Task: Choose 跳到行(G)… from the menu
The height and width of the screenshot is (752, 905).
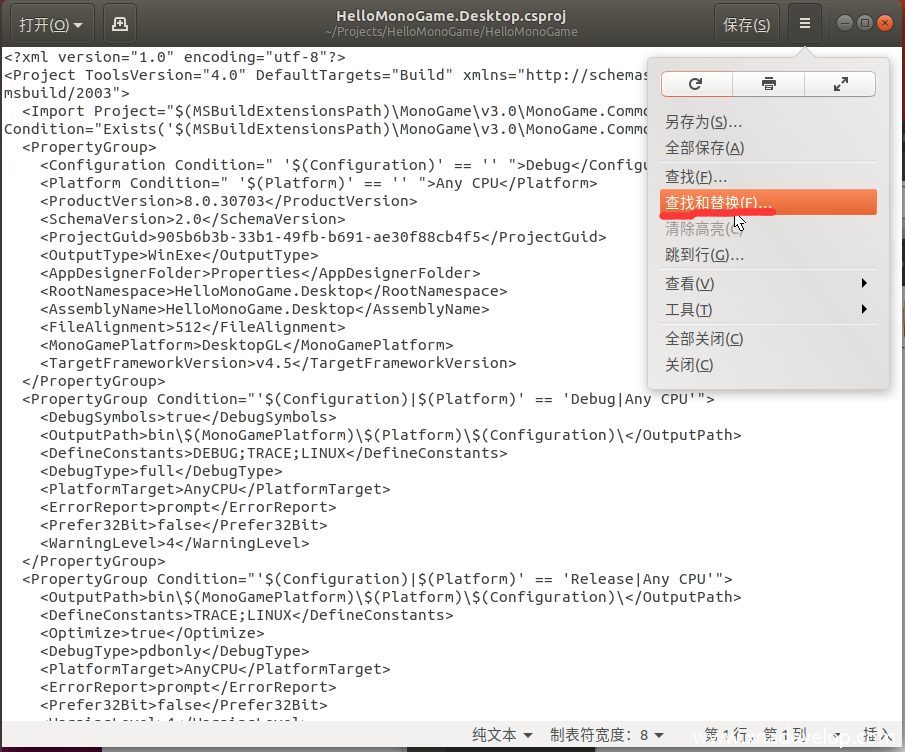Action: point(704,255)
